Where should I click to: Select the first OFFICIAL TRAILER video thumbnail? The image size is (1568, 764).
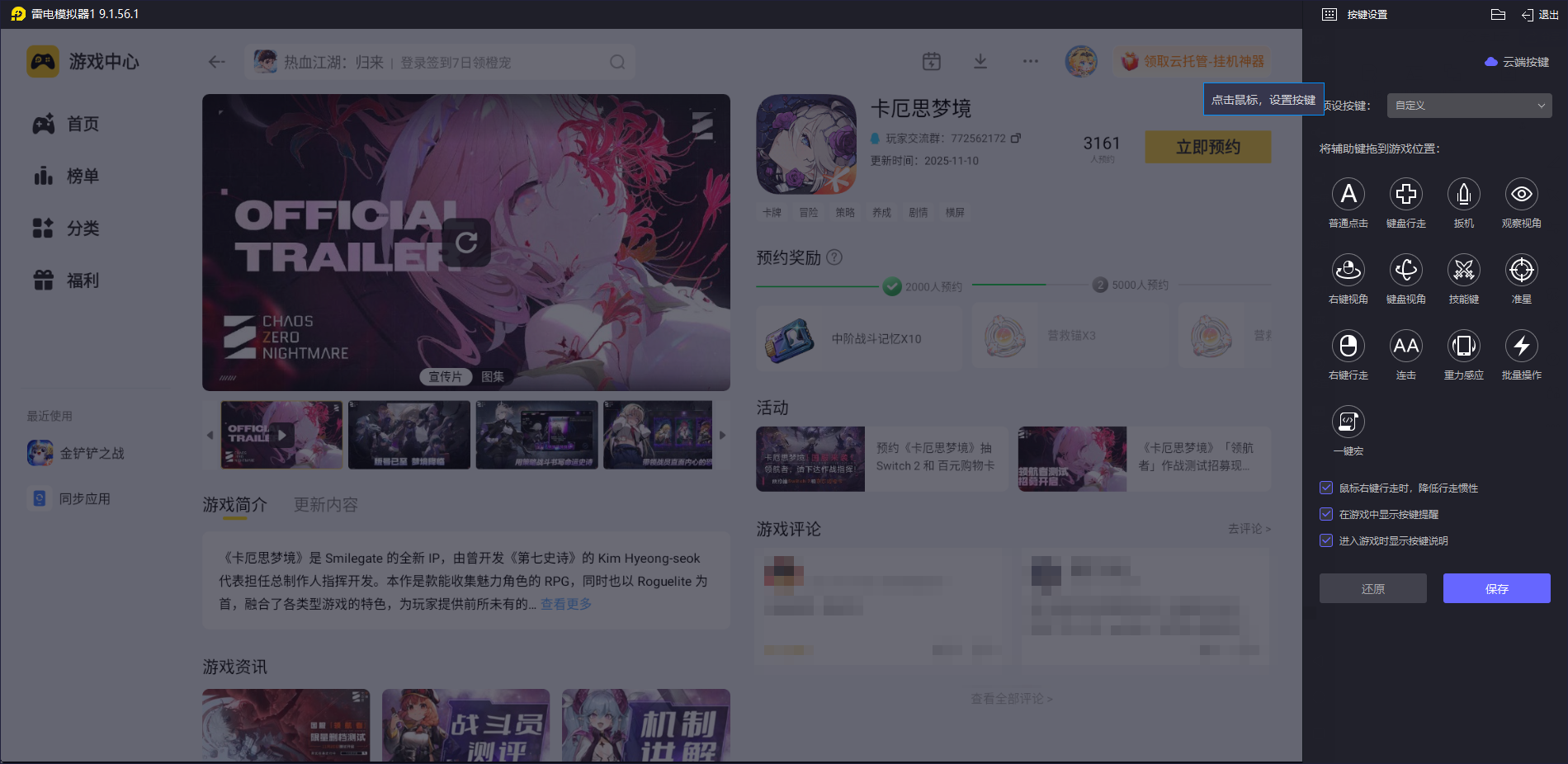click(281, 435)
